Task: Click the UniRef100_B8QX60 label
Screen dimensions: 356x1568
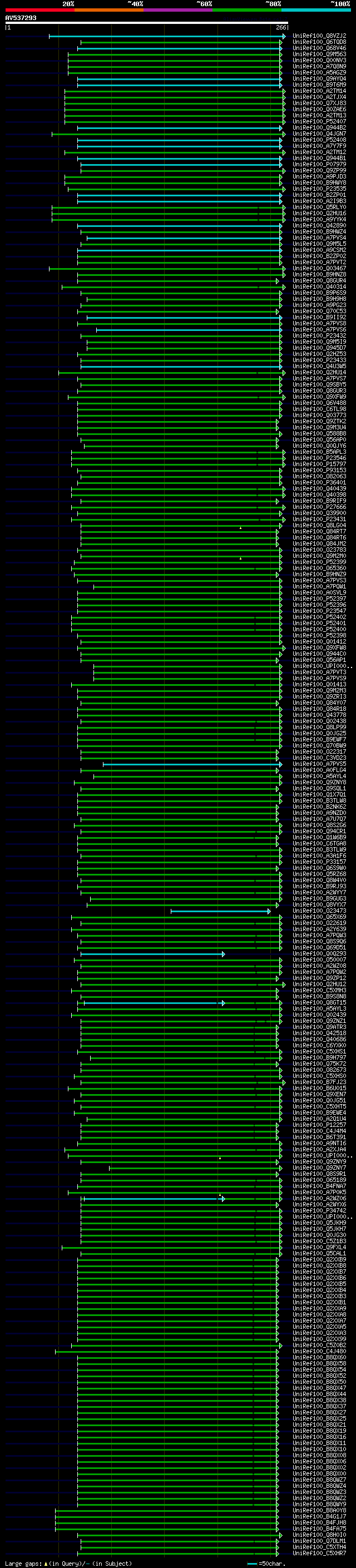Action: coord(319,1358)
